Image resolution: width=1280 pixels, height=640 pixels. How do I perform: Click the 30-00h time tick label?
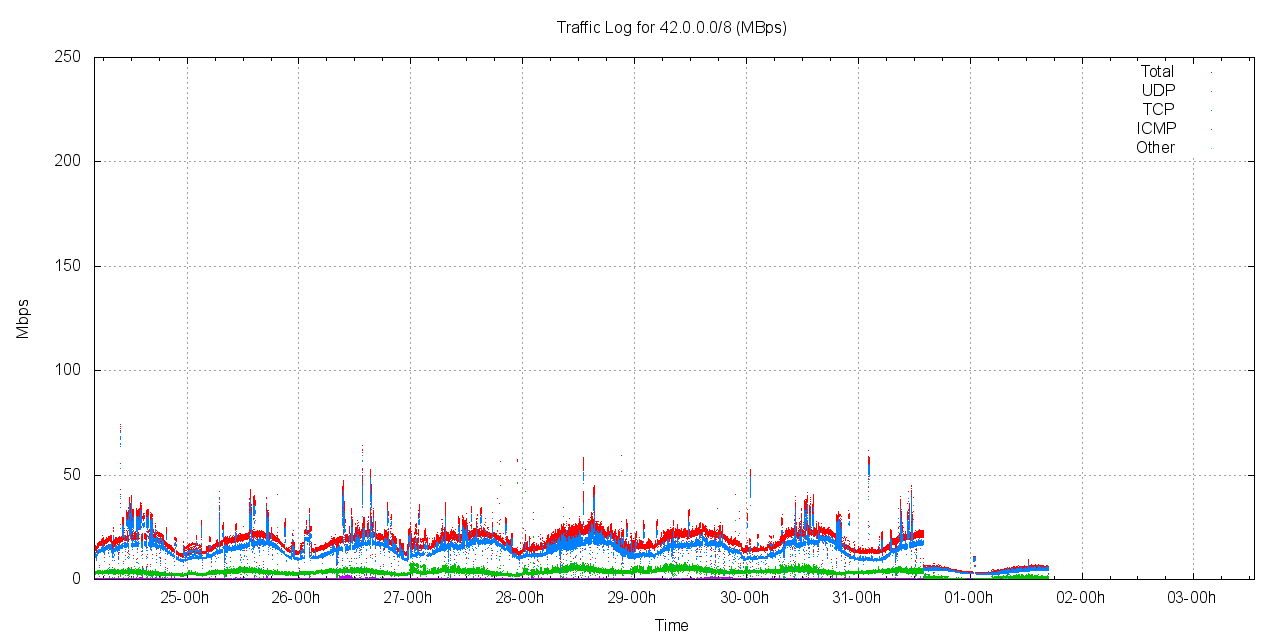[x=744, y=598]
